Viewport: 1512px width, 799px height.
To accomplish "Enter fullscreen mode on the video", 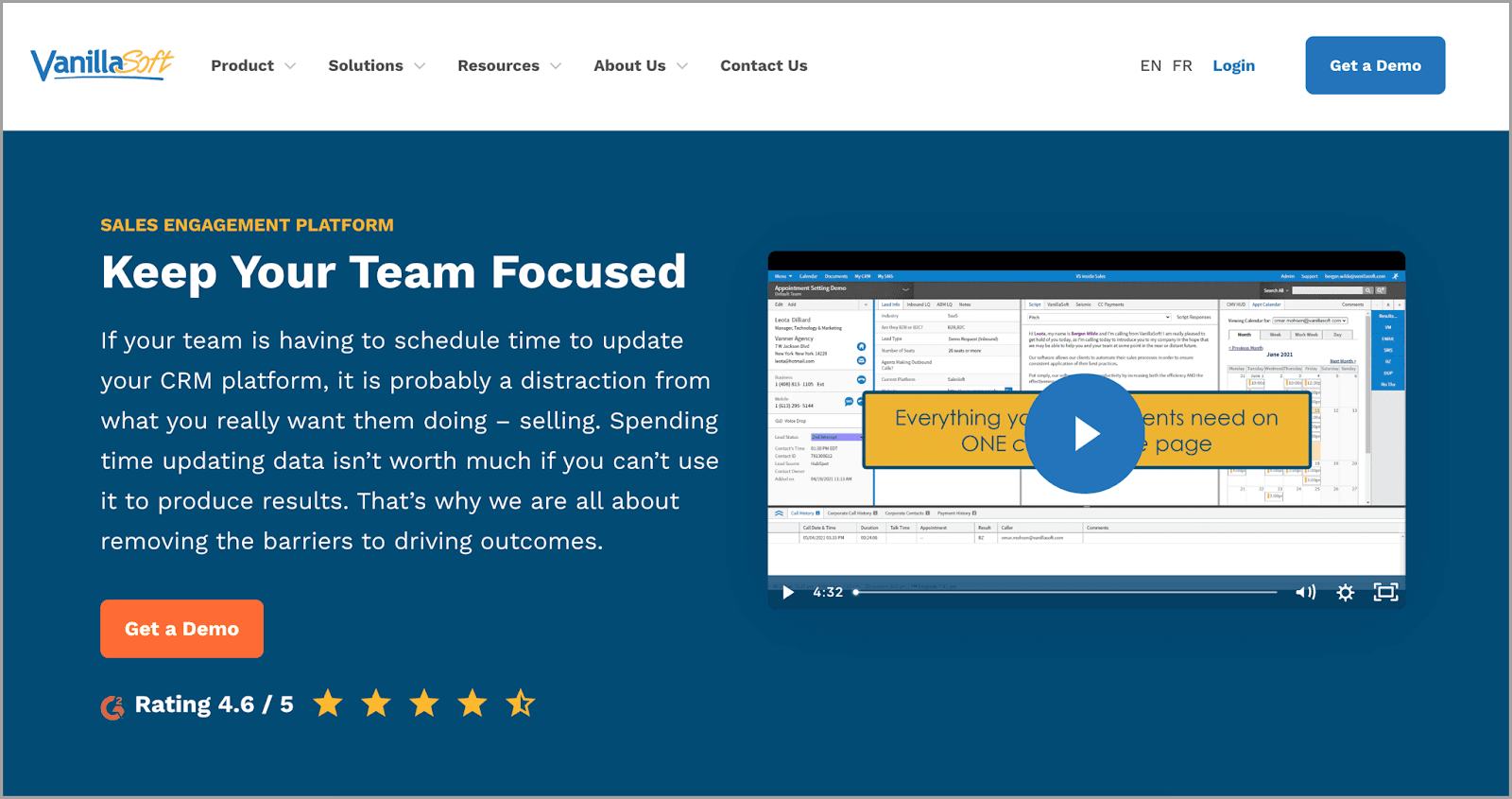I will [x=1385, y=593].
